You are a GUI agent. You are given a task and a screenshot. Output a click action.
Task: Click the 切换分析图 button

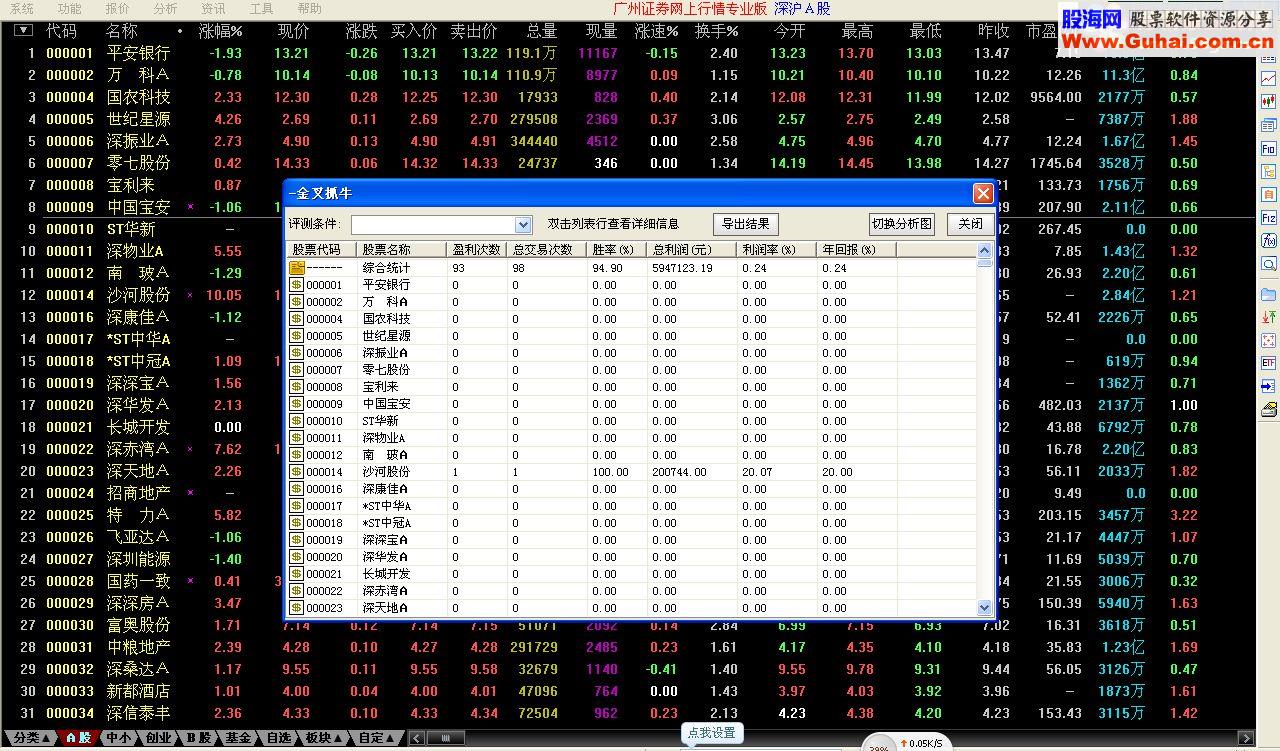click(x=901, y=224)
